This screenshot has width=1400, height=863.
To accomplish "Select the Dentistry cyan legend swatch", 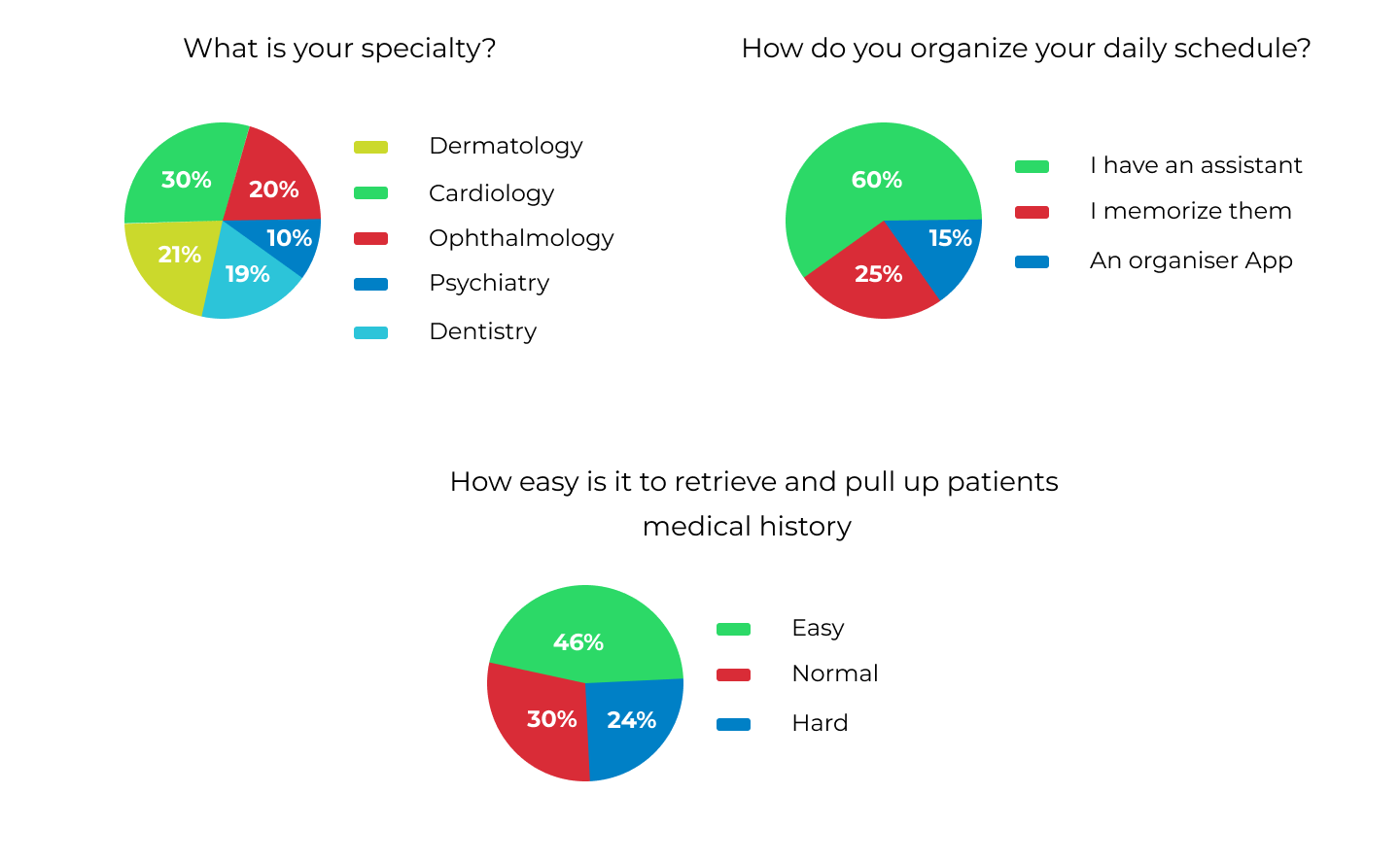I will (370, 333).
